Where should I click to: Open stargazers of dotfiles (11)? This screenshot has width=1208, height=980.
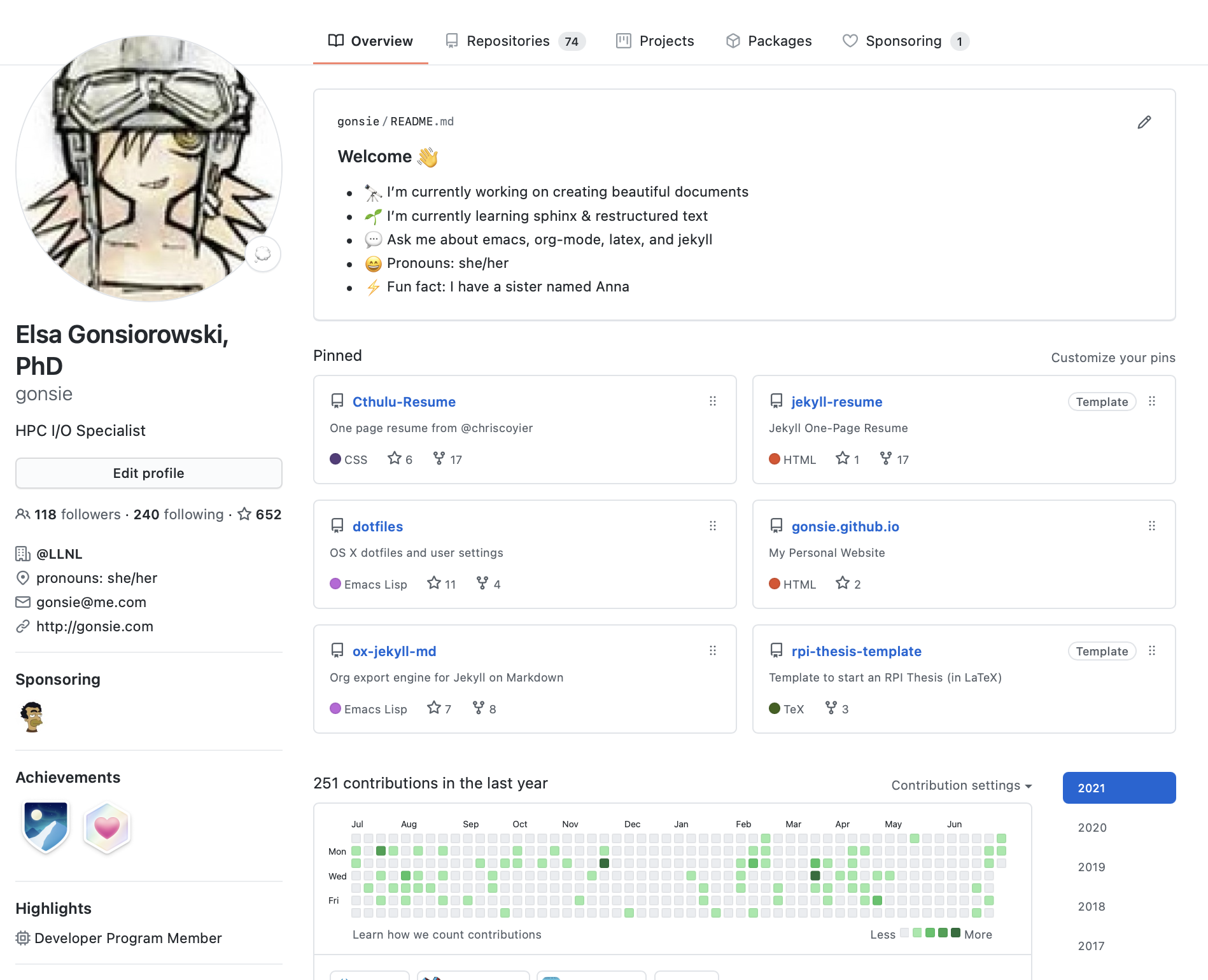point(442,584)
